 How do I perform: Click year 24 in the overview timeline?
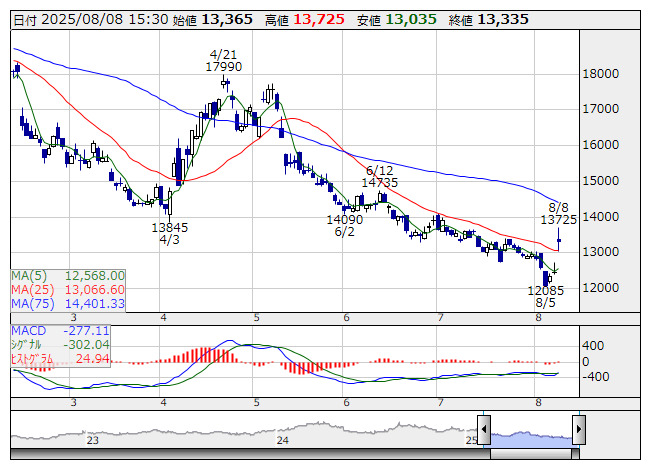click(x=283, y=439)
